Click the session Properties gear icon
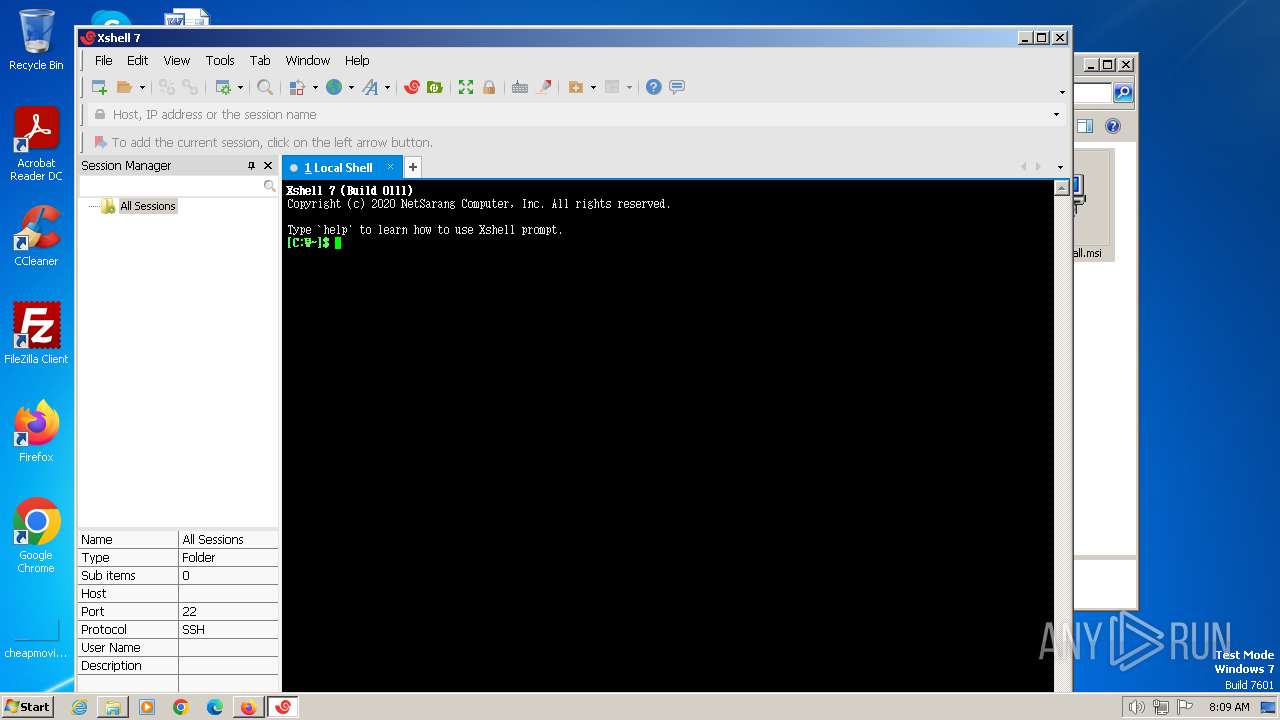 click(223, 87)
